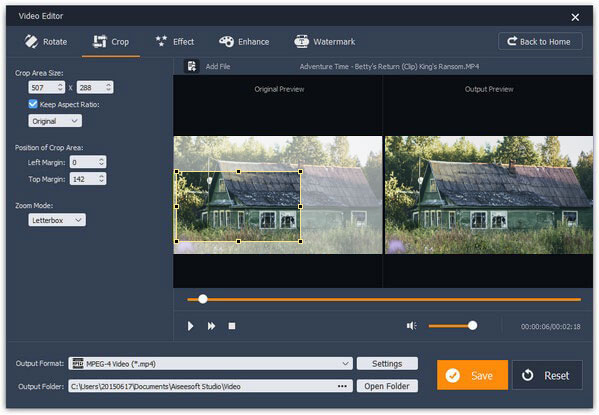Expand the Original aspect ratio dropdown

click(x=55, y=121)
